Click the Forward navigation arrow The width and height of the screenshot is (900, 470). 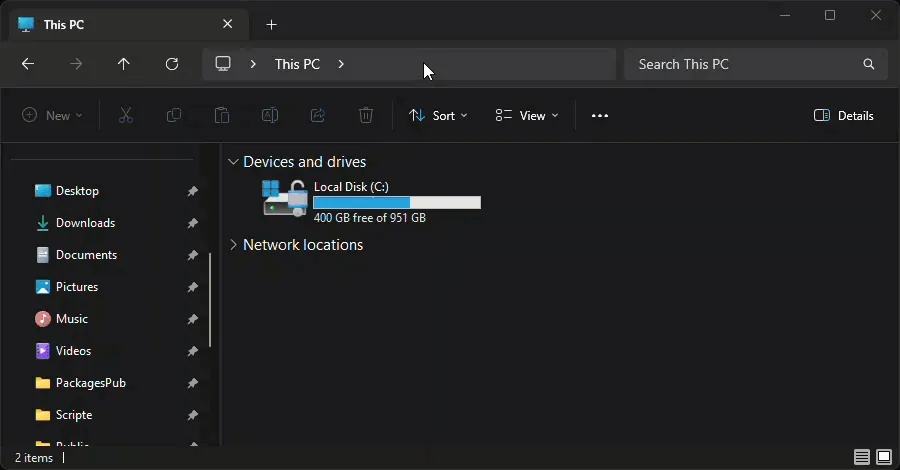(x=76, y=64)
